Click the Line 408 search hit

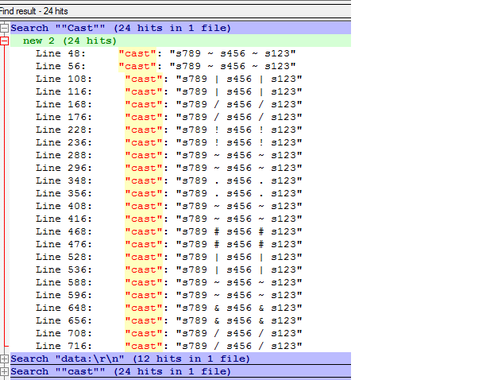169,206
